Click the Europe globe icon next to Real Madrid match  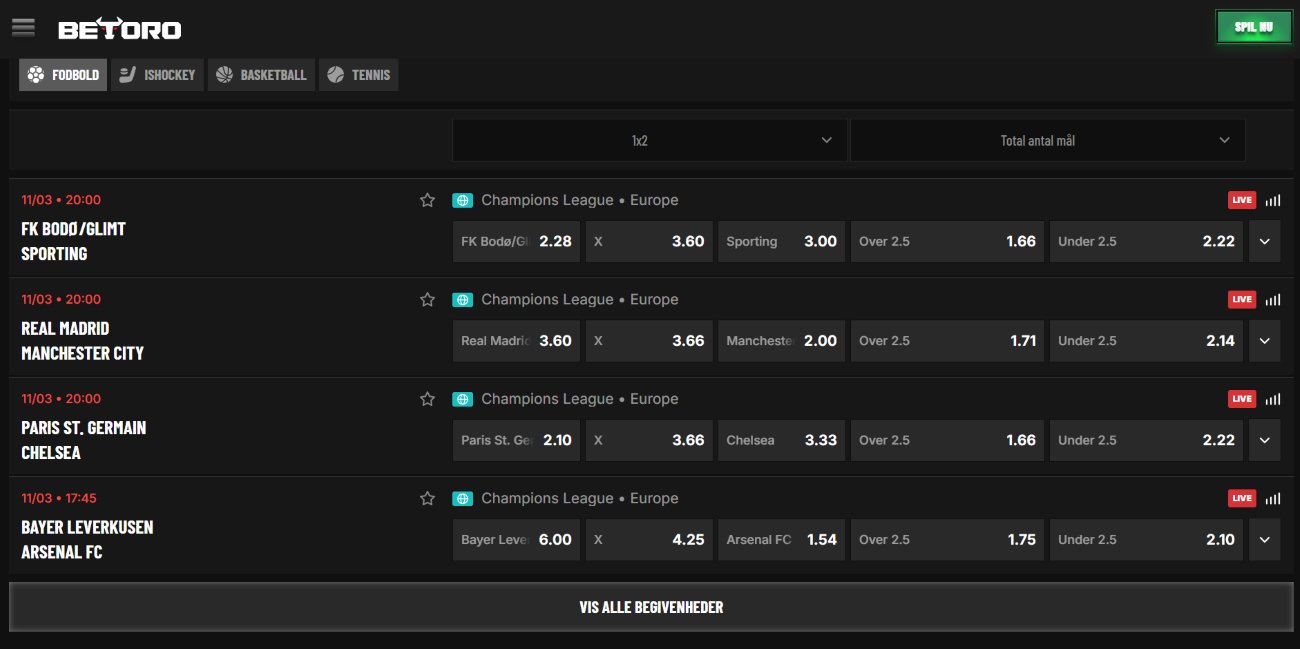tap(462, 299)
